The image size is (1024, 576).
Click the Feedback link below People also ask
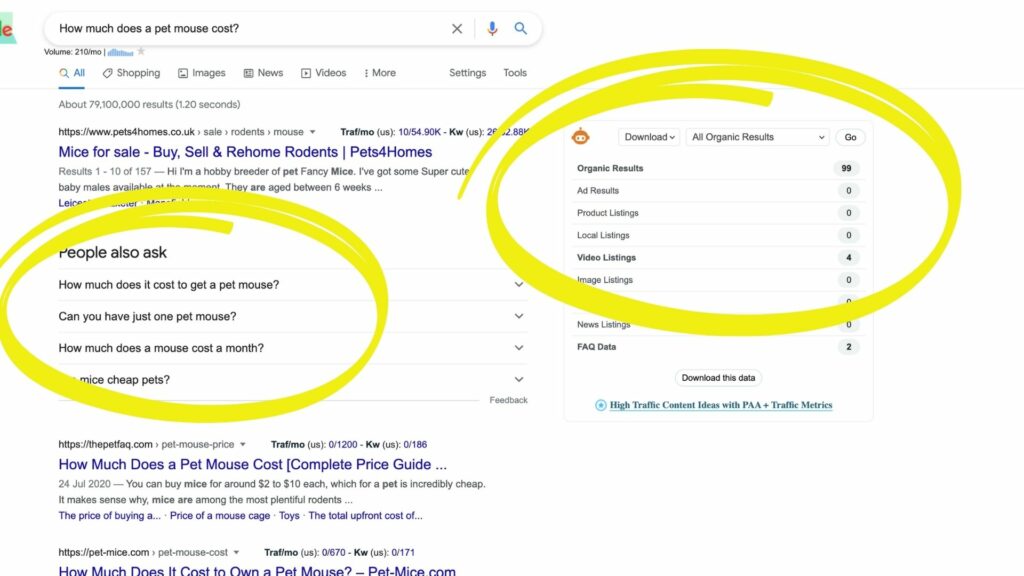point(508,400)
